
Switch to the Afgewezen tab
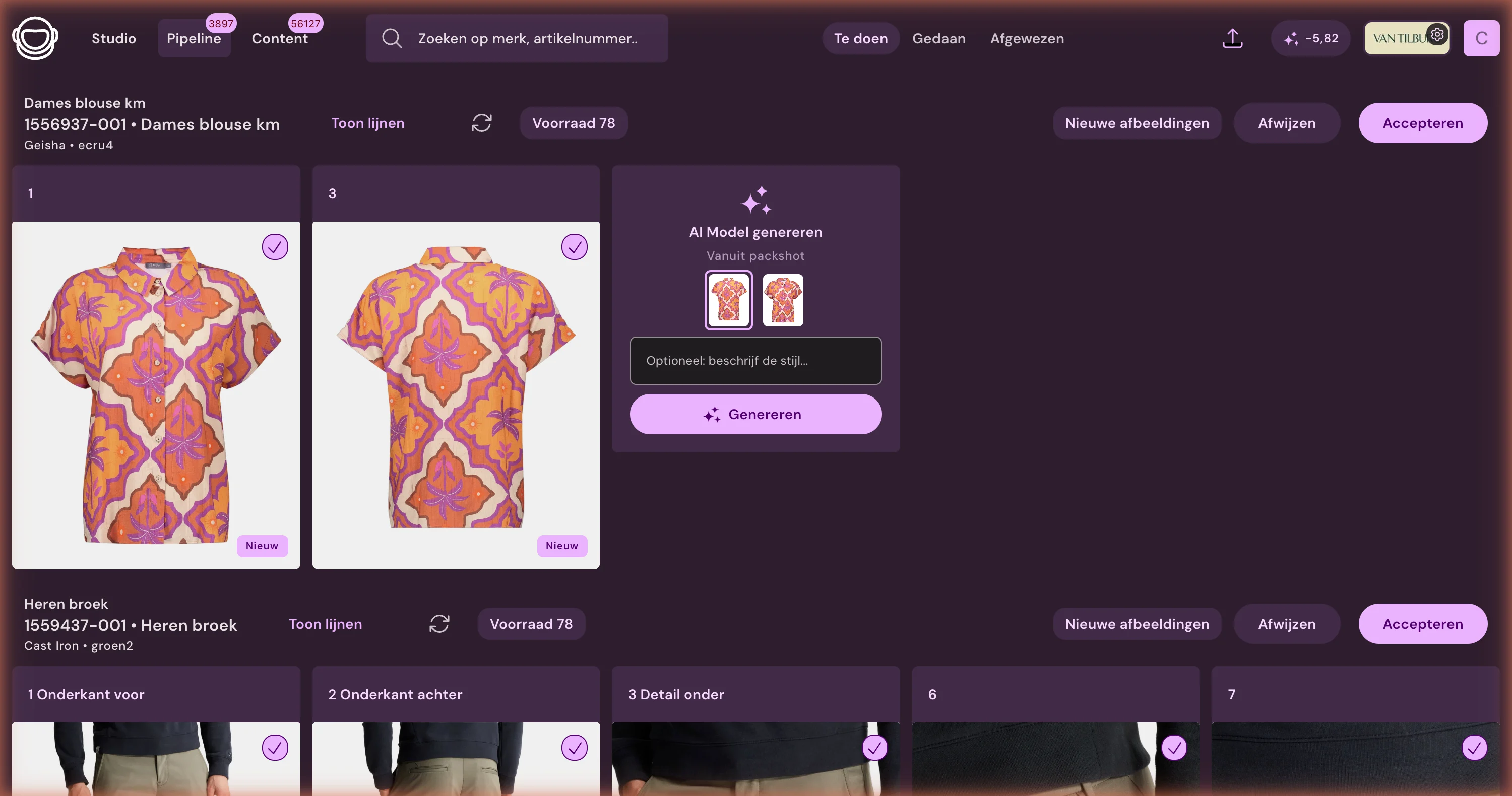pyautogui.click(x=1027, y=39)
